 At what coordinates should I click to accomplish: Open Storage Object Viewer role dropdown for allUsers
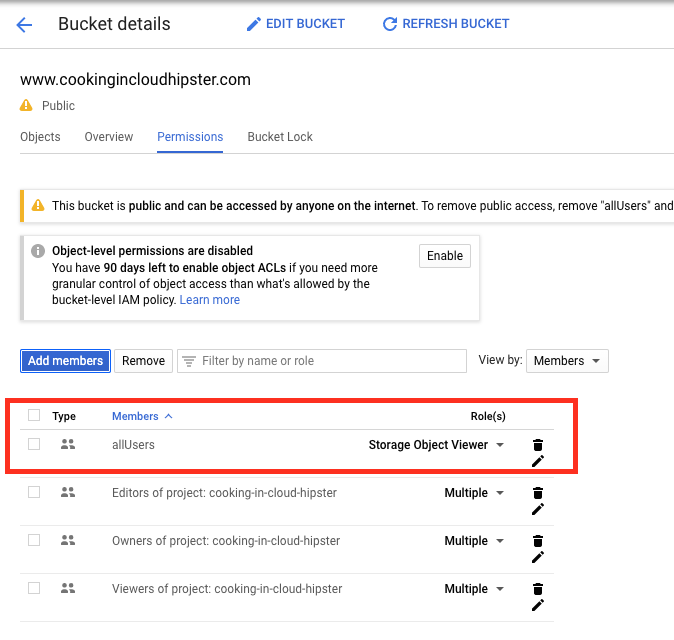pos(436,445)
